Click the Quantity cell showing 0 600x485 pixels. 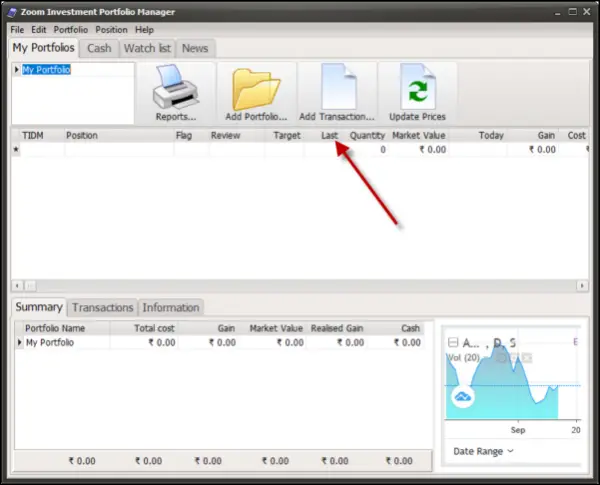pos(366,149)
